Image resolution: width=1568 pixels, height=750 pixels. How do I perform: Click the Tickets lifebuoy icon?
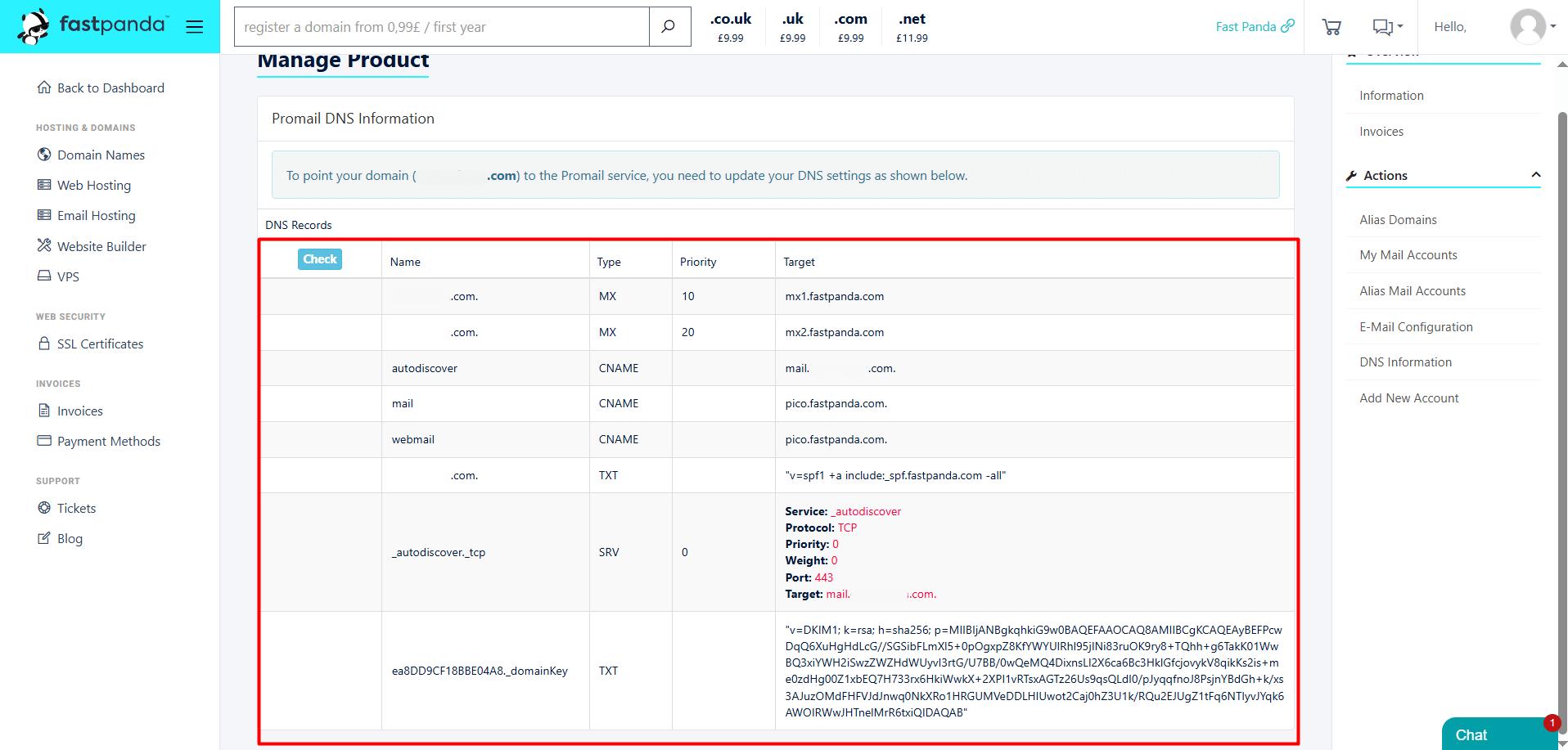point(44,507)
